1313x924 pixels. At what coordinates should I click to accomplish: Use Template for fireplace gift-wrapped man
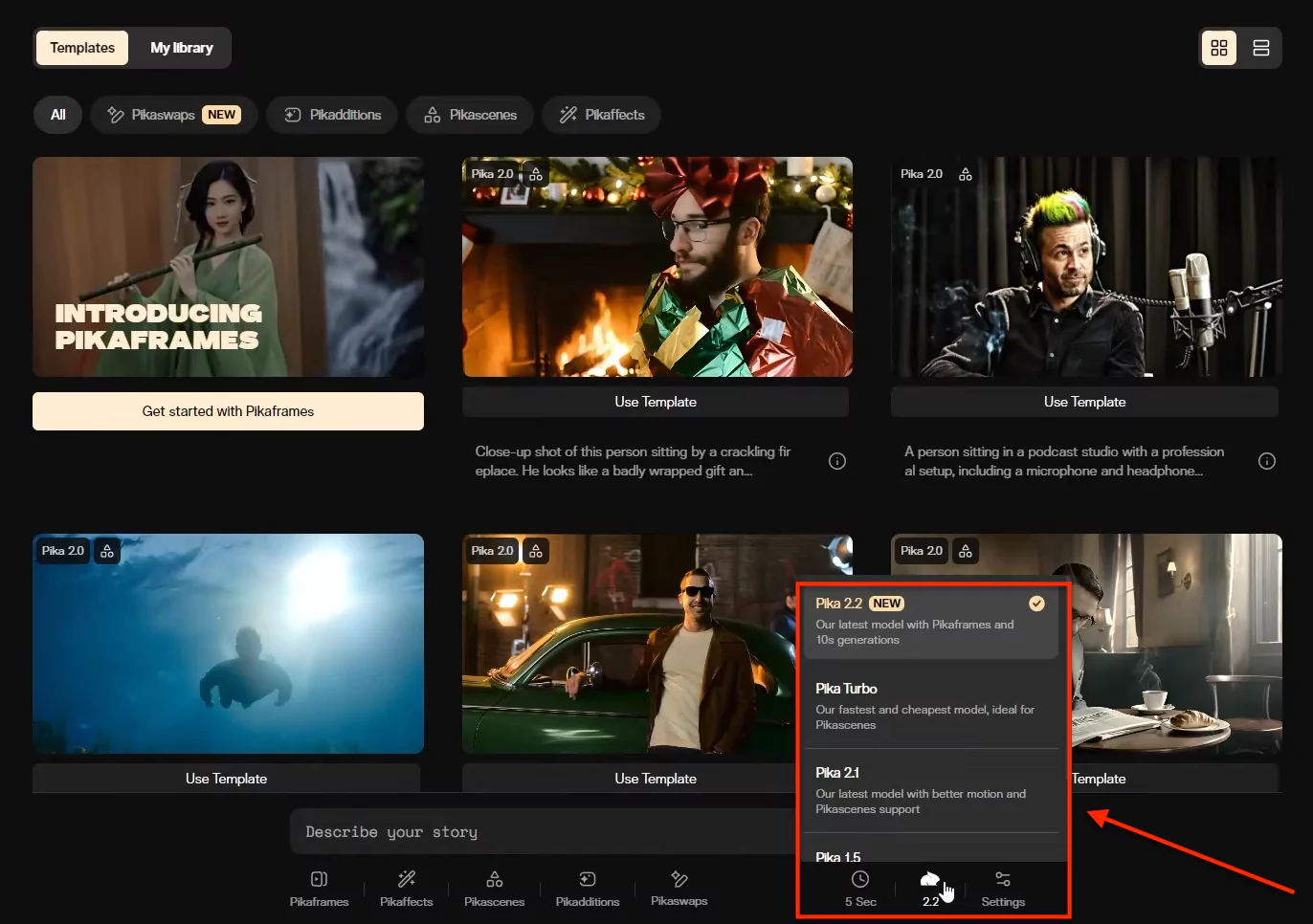656,402
